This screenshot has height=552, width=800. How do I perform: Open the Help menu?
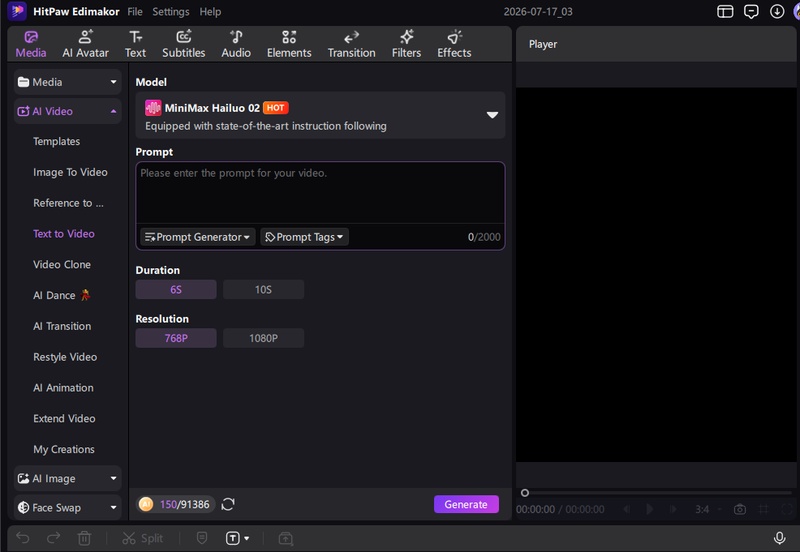pos(210,11)
